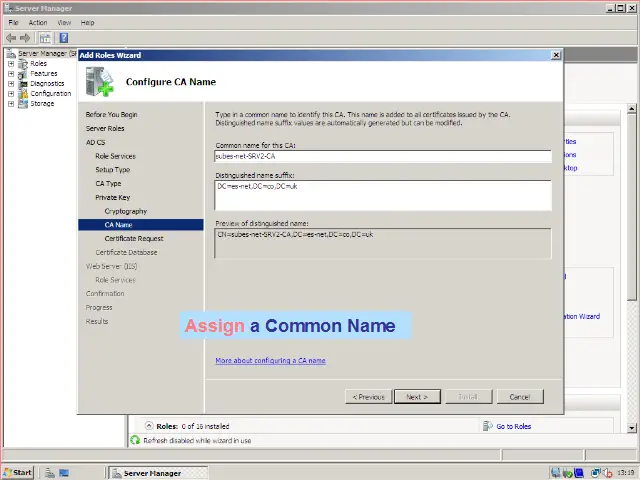Click the Forward arrow toolbar icon

click(x=25, y=38)
